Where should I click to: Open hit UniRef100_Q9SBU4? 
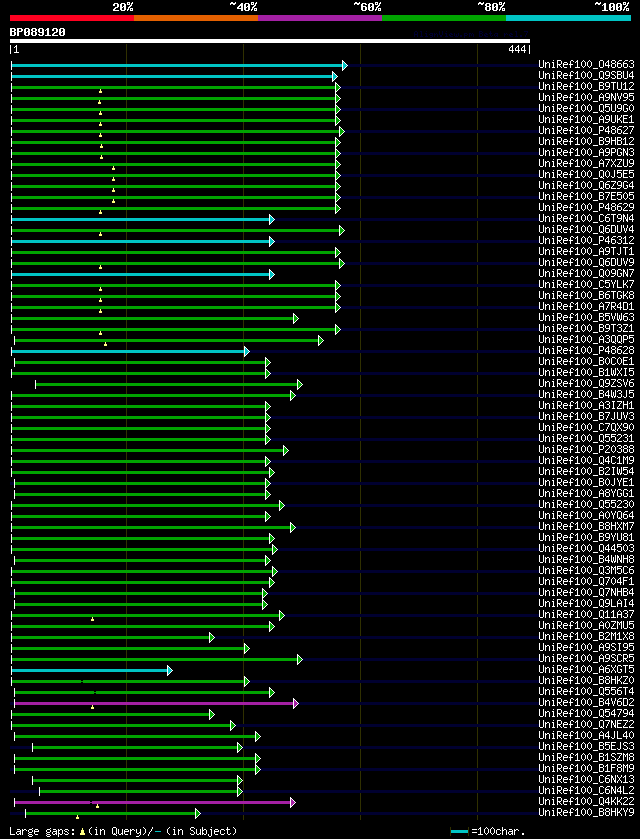[586, 76]
